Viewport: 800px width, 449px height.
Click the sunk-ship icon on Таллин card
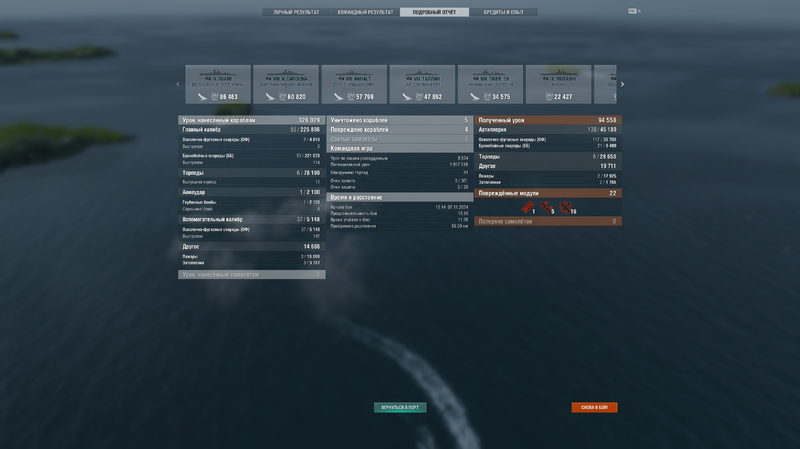coord(407,96)
